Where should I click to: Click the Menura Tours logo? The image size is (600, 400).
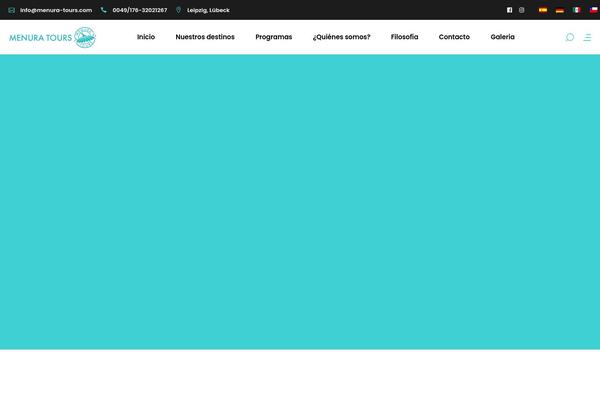[x=52, y=37]
